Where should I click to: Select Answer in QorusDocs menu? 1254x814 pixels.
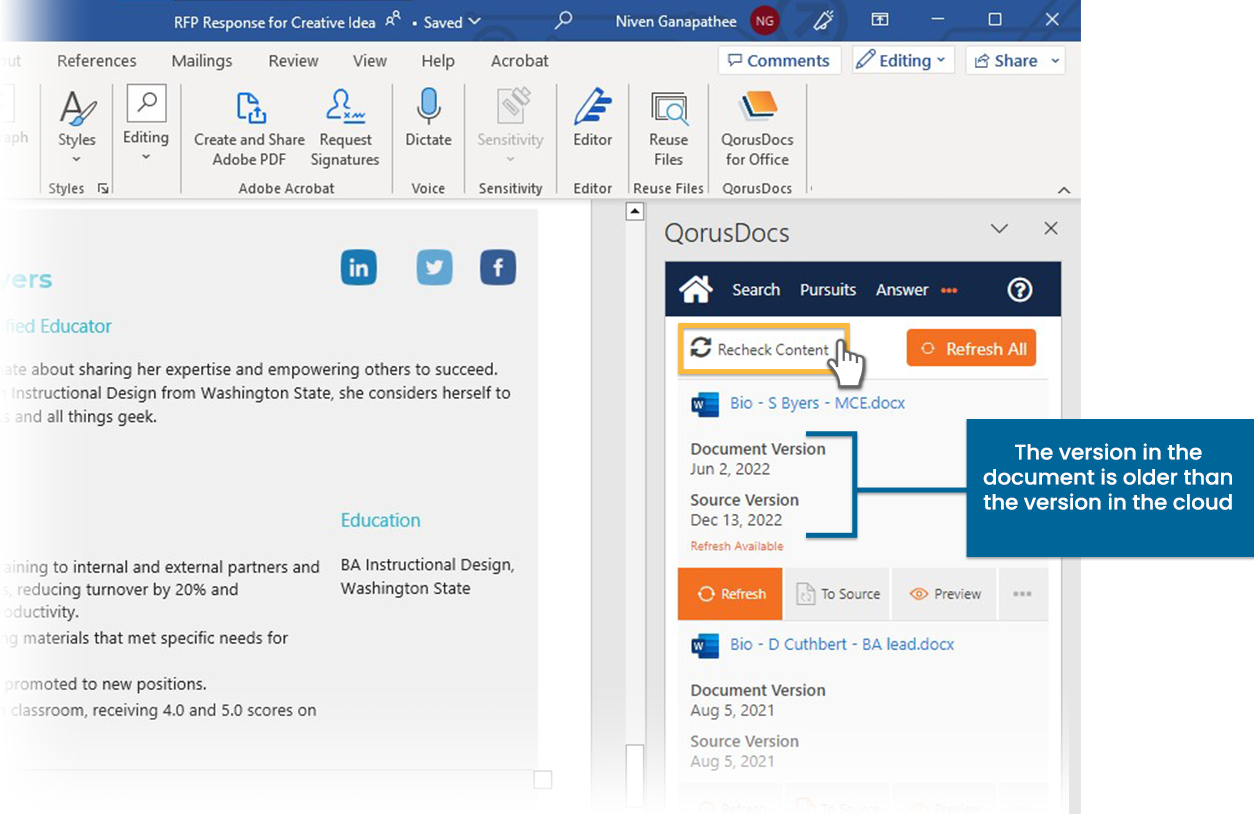(902, 290)
